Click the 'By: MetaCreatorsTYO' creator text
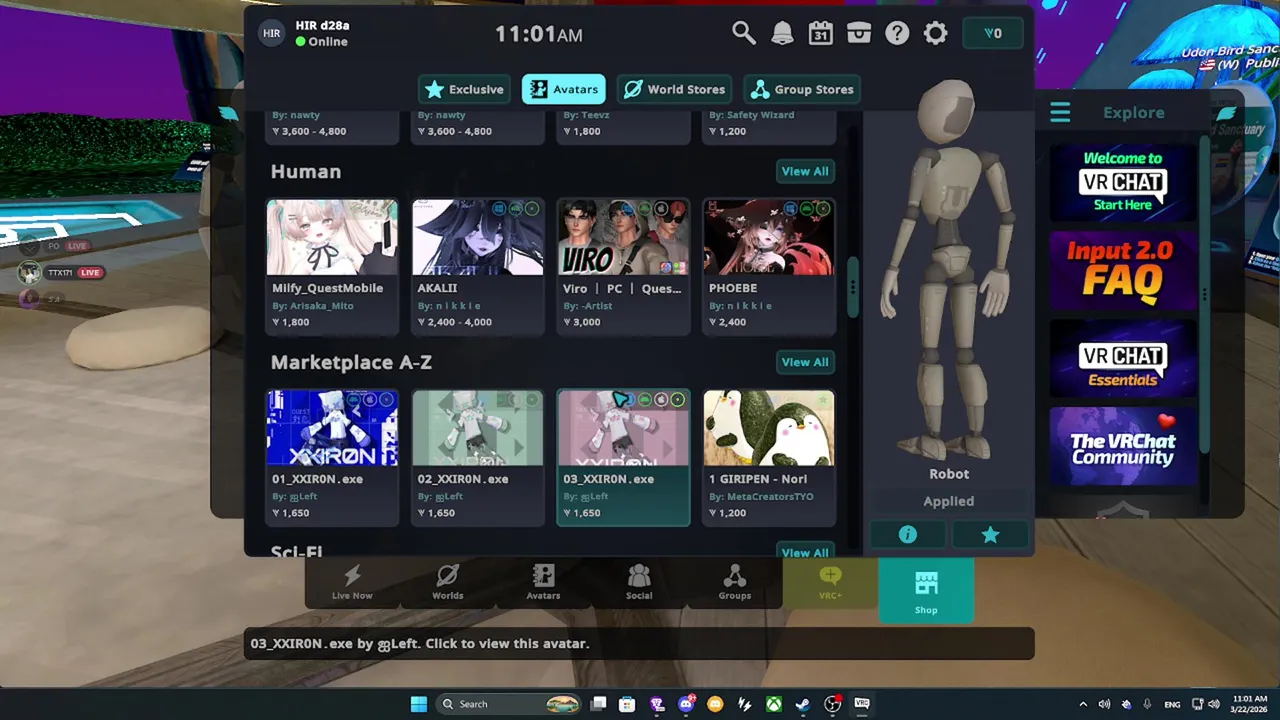This screenshot has width=1280, height=720. (761, 497)
